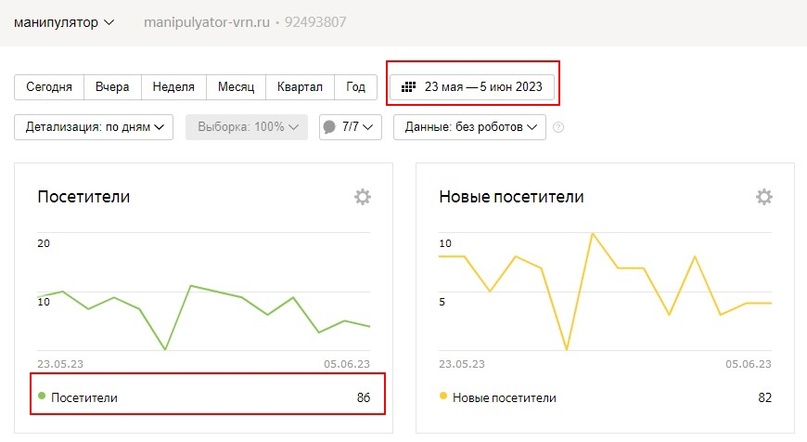
Task: Open the 7/7 dropdown chevron
Action: pyautogui.click(x=367, y=127)
